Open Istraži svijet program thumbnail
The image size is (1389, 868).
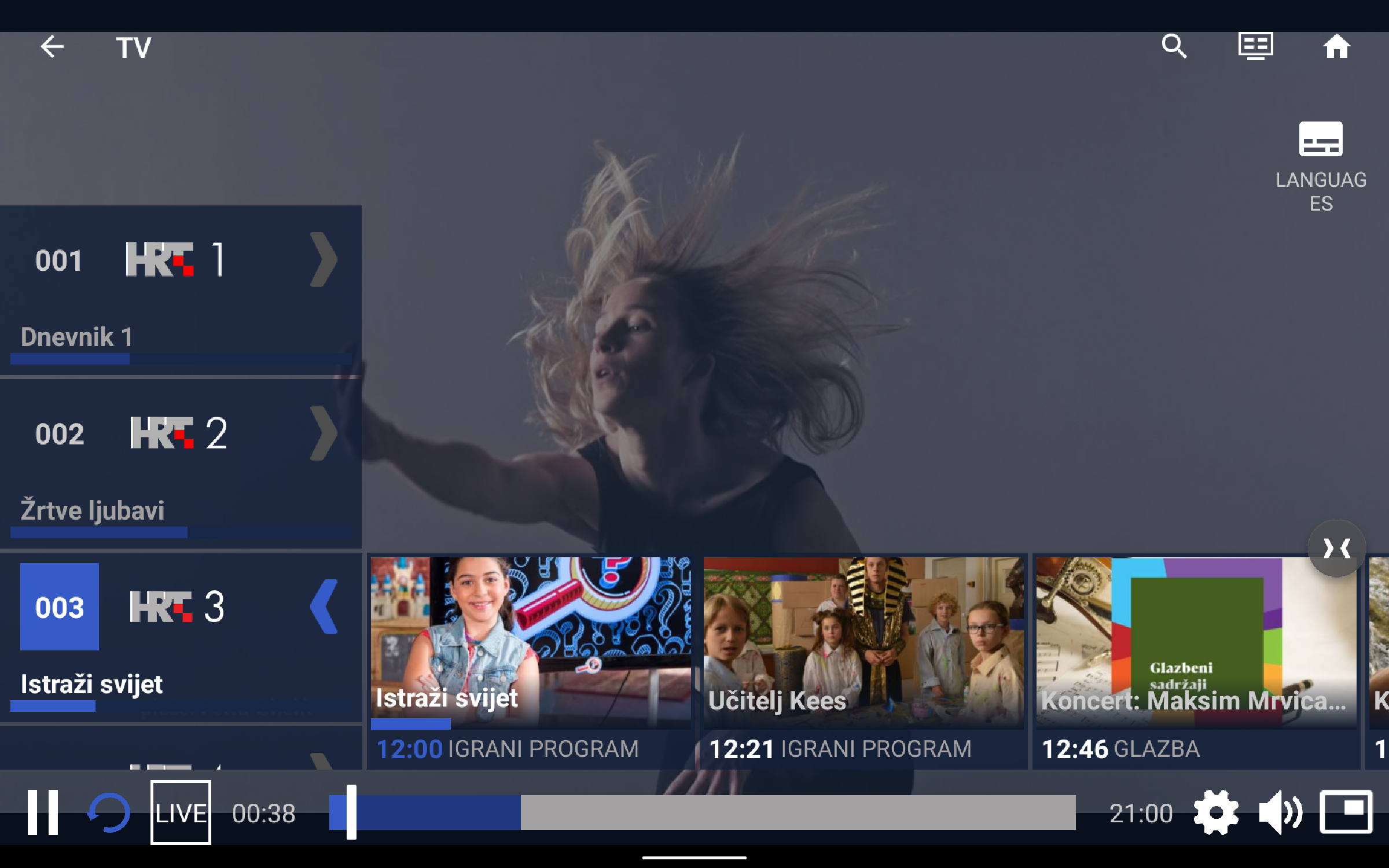click(531, 642)
